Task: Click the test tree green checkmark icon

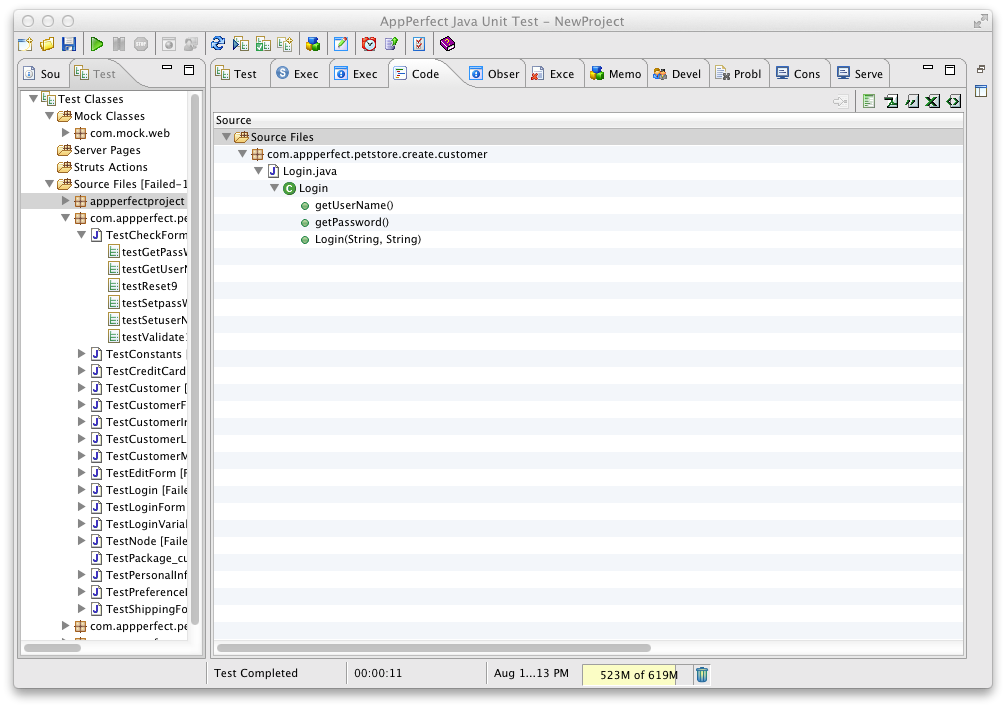Action: [263, 44]
